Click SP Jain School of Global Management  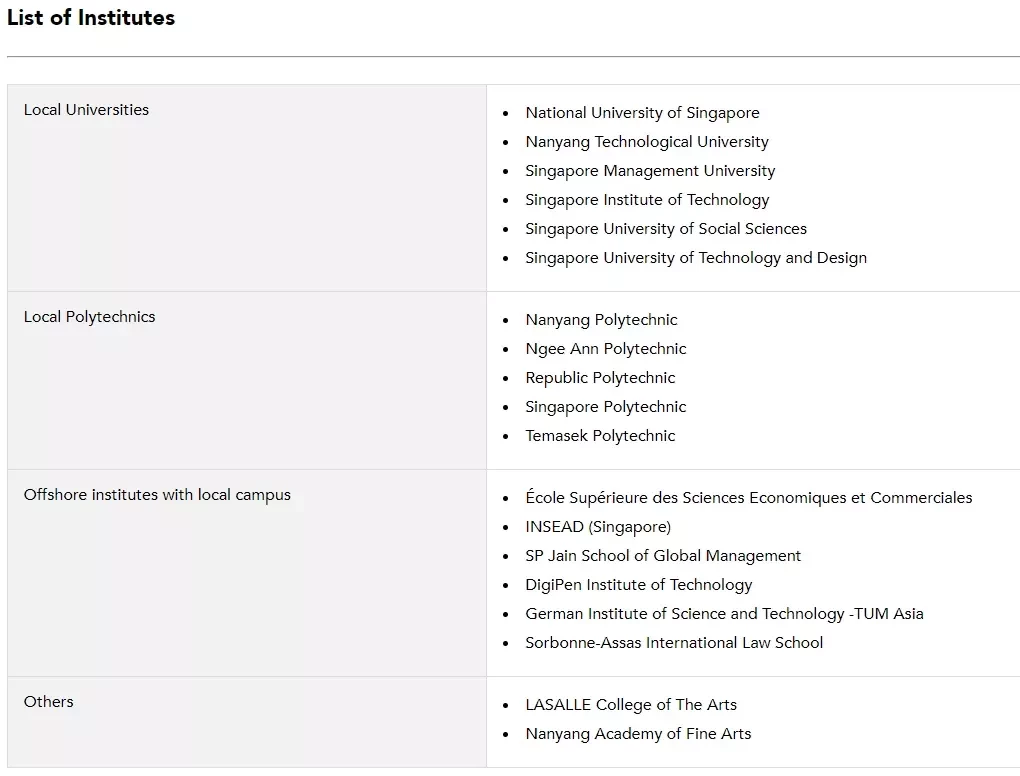coord(663,556)
